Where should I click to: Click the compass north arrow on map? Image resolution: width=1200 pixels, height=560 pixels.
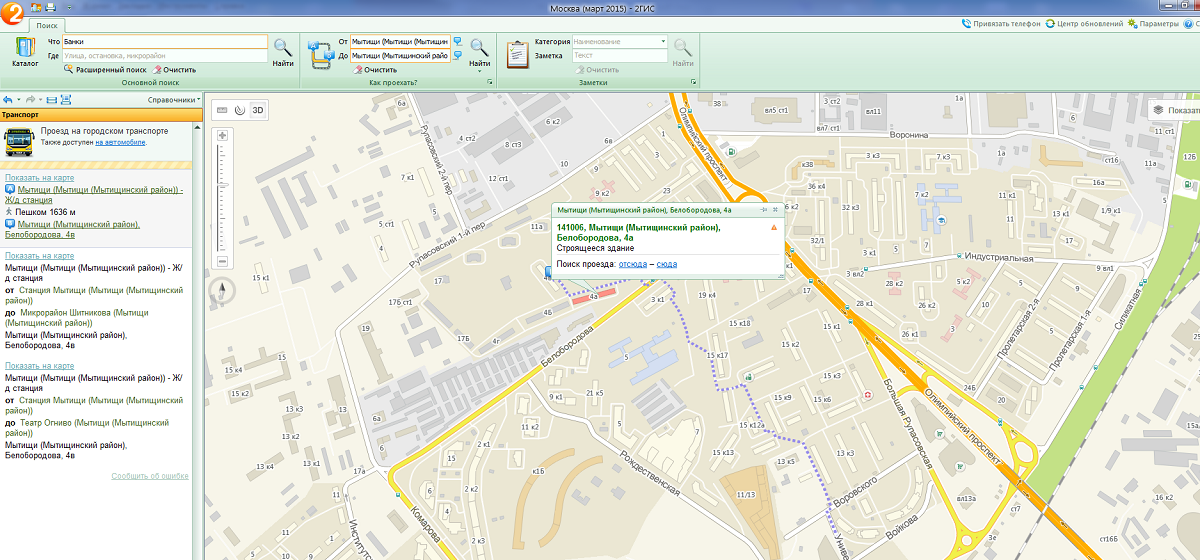coord(222,291)
